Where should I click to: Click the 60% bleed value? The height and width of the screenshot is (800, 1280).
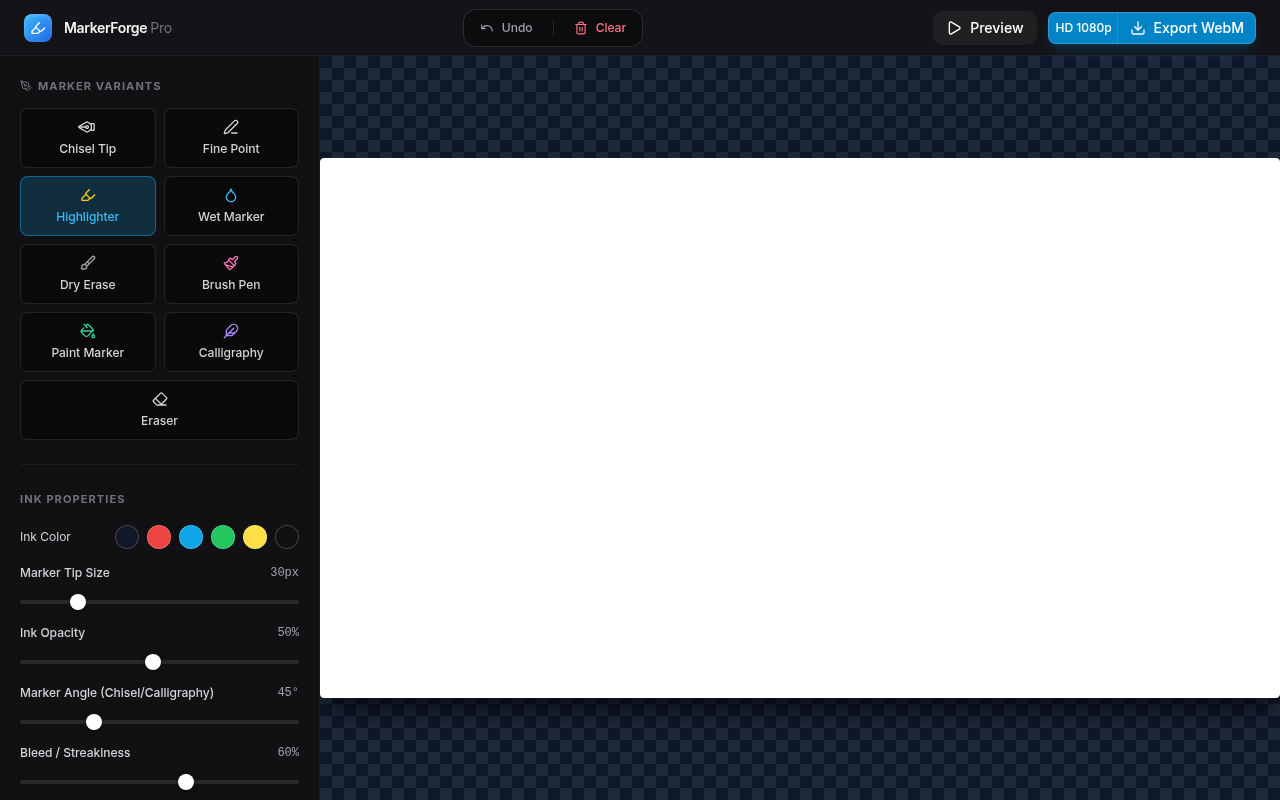coord(288,752)
